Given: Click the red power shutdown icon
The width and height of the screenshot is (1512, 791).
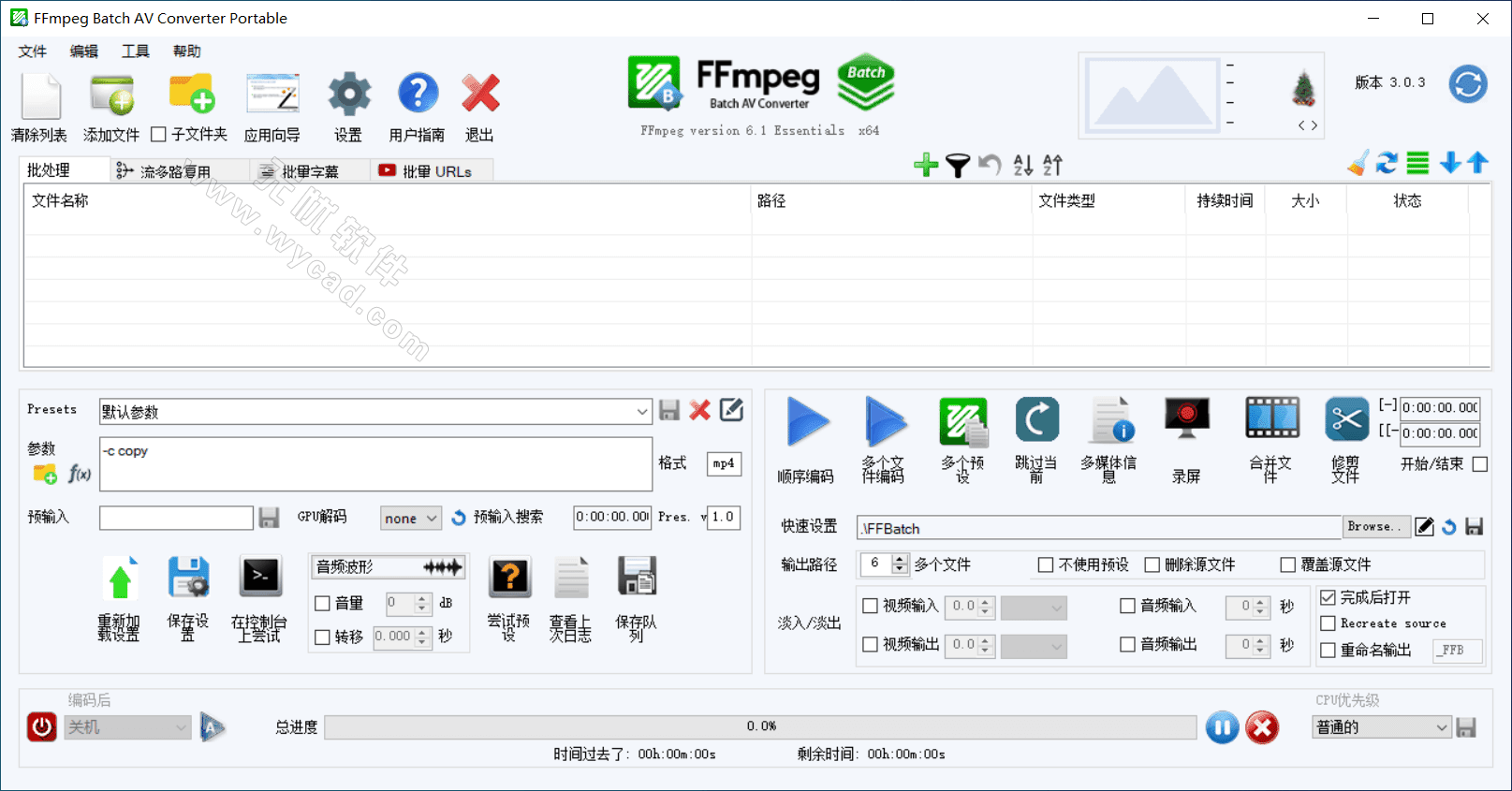Looking at the screenshot, I should click(42, 726).
